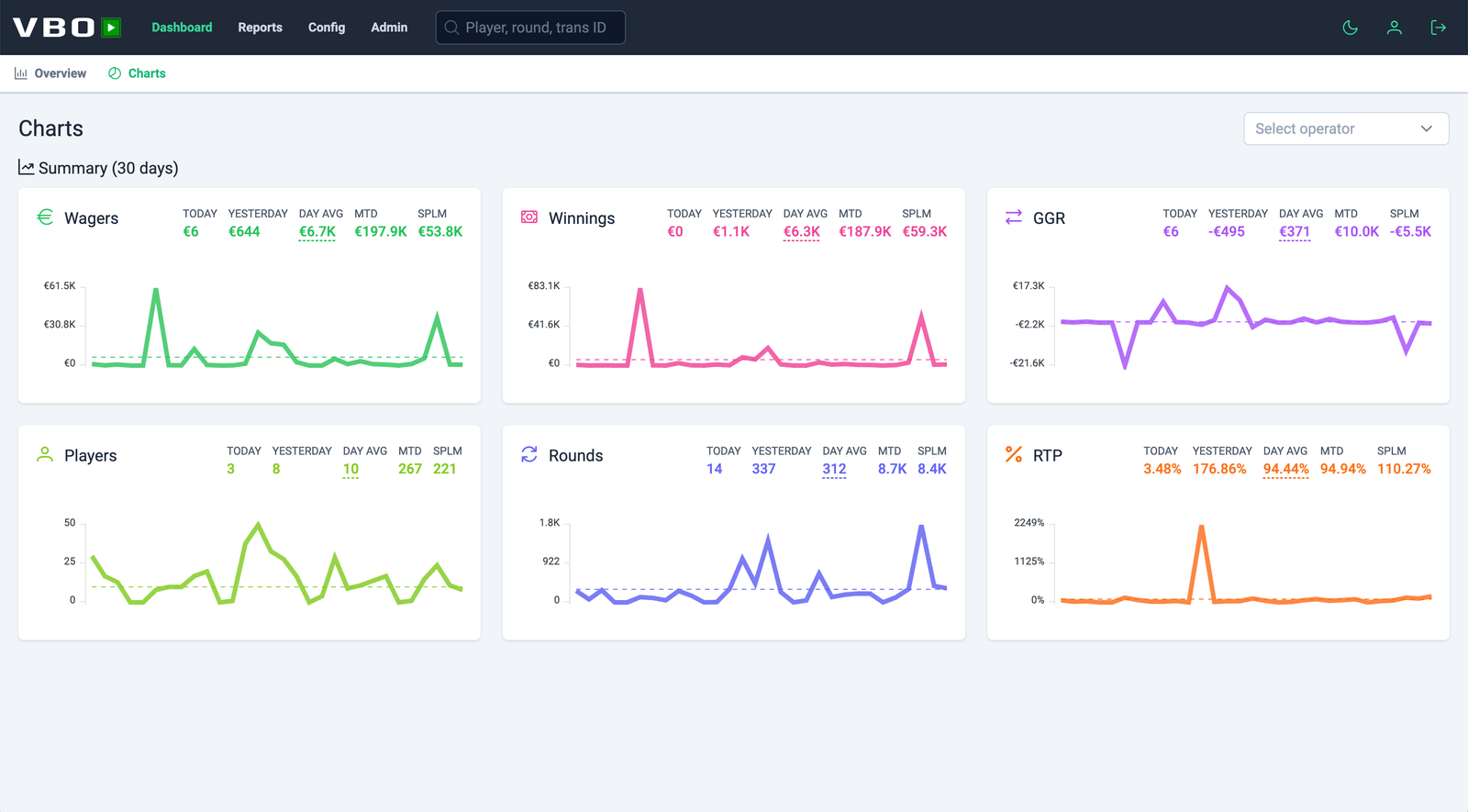This screenshot has width=1468, height=812.
Task: Click the Rounds card title
Action: tap(576, 456)
